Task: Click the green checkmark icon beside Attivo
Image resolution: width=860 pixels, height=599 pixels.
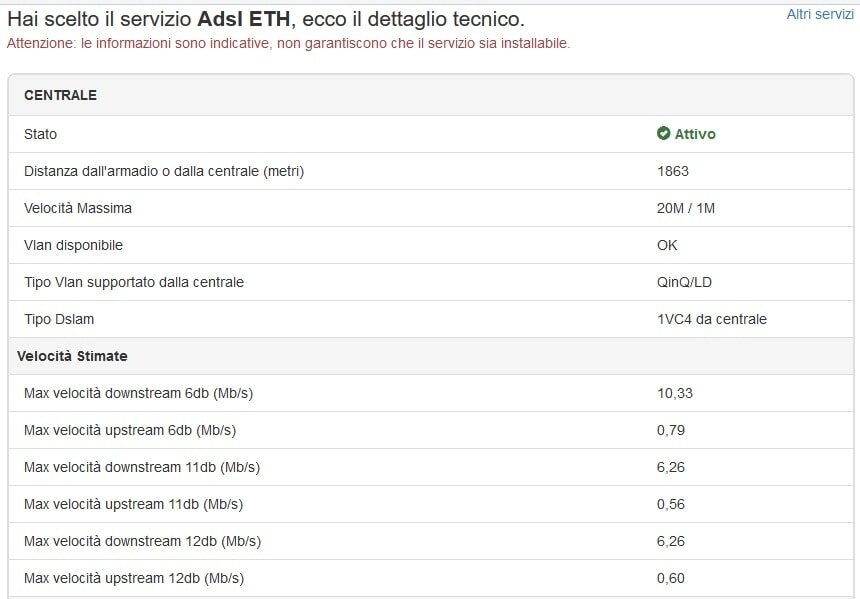Action: tap(663, 134)
